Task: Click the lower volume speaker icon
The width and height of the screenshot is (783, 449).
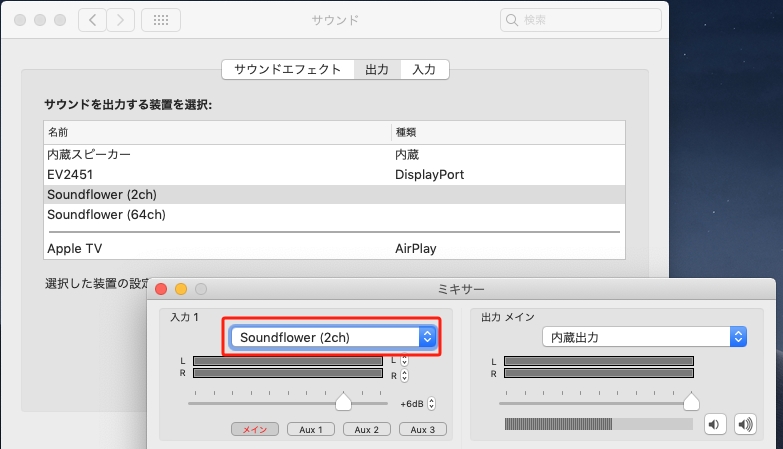Action: tap(715, 425)
